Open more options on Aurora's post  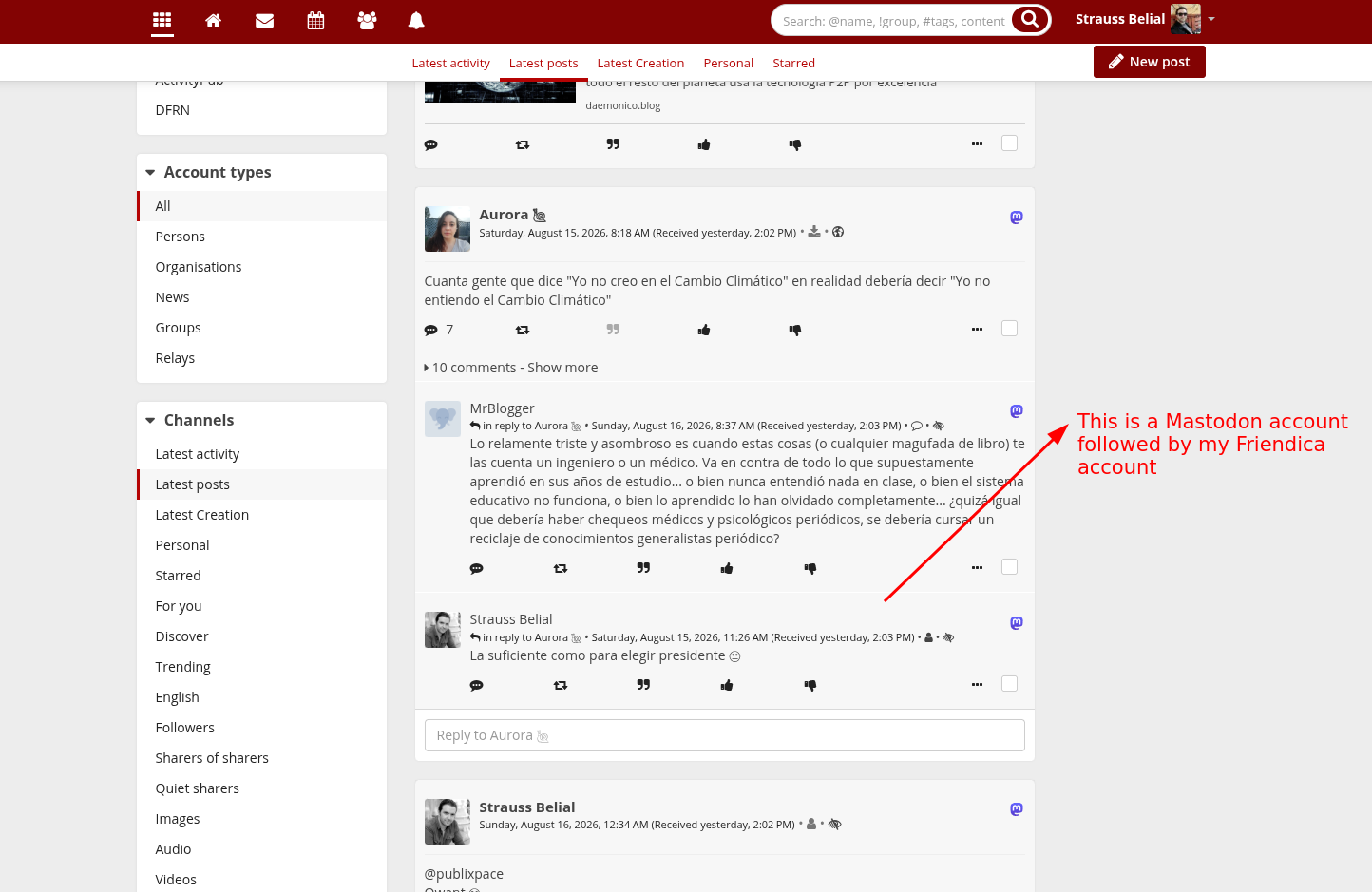(x=977, y=330)
